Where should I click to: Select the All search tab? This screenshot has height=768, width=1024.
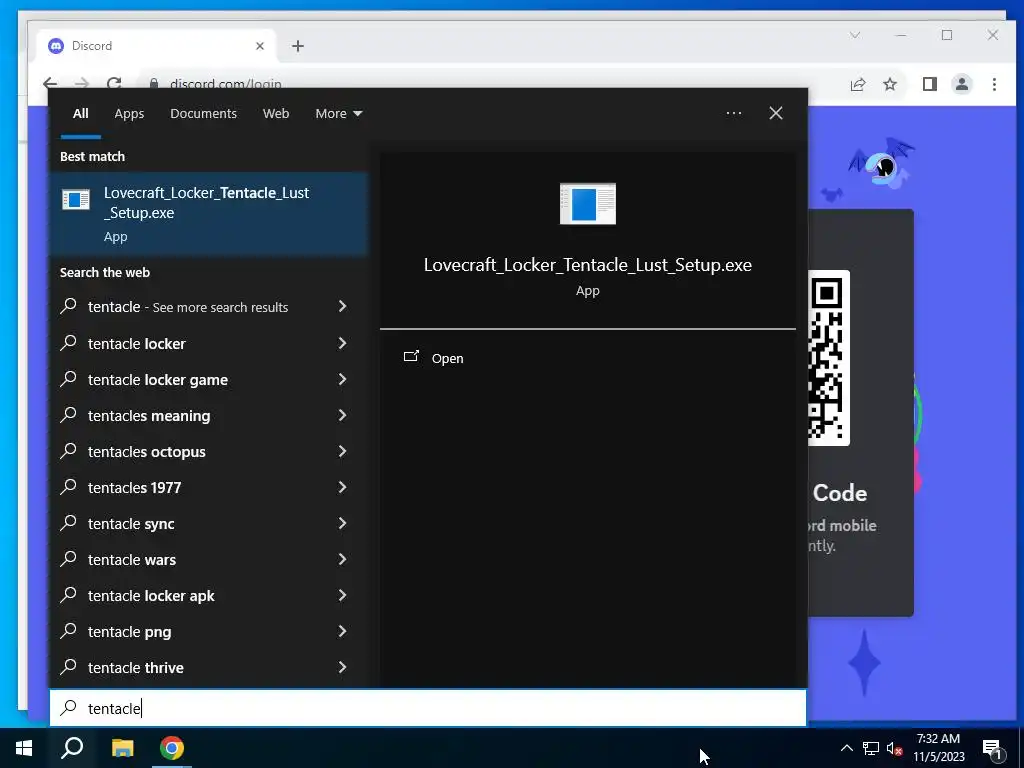80,114
